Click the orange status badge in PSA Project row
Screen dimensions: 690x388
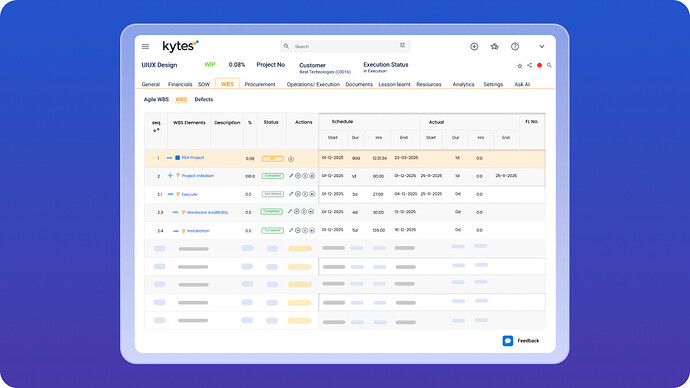click(272, 158)
